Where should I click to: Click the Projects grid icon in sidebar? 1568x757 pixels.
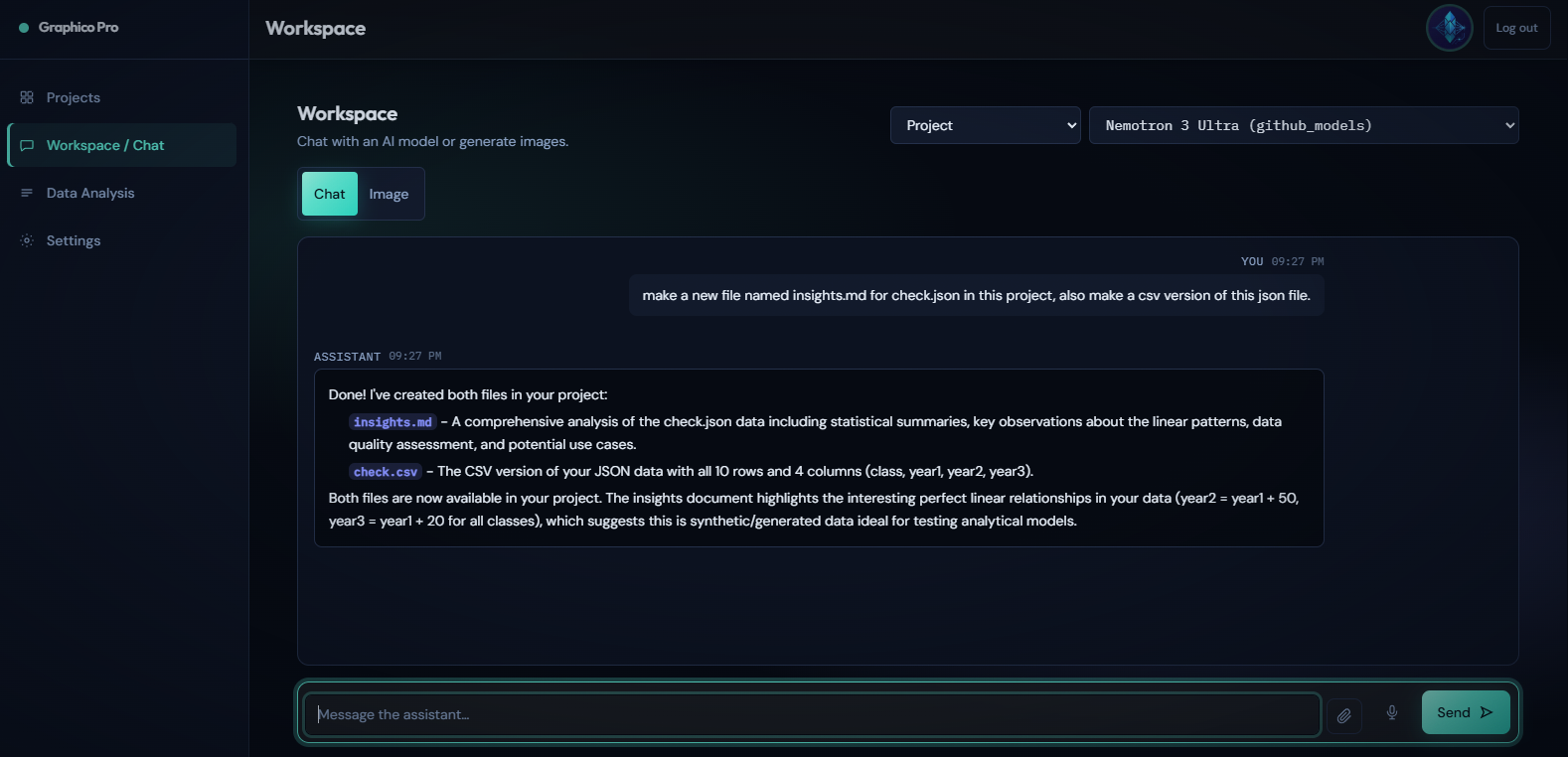[x=27, y=97]
